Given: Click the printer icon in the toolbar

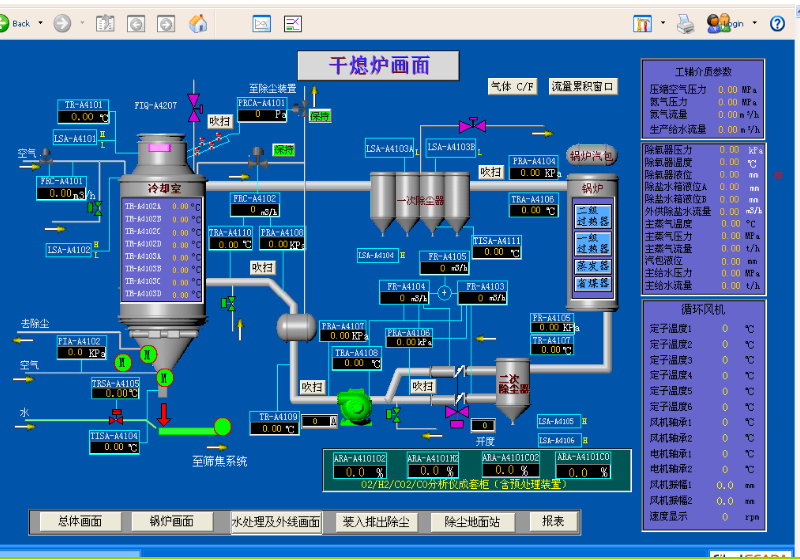Looking at the screenshot, I should click(x=685, y=23).
